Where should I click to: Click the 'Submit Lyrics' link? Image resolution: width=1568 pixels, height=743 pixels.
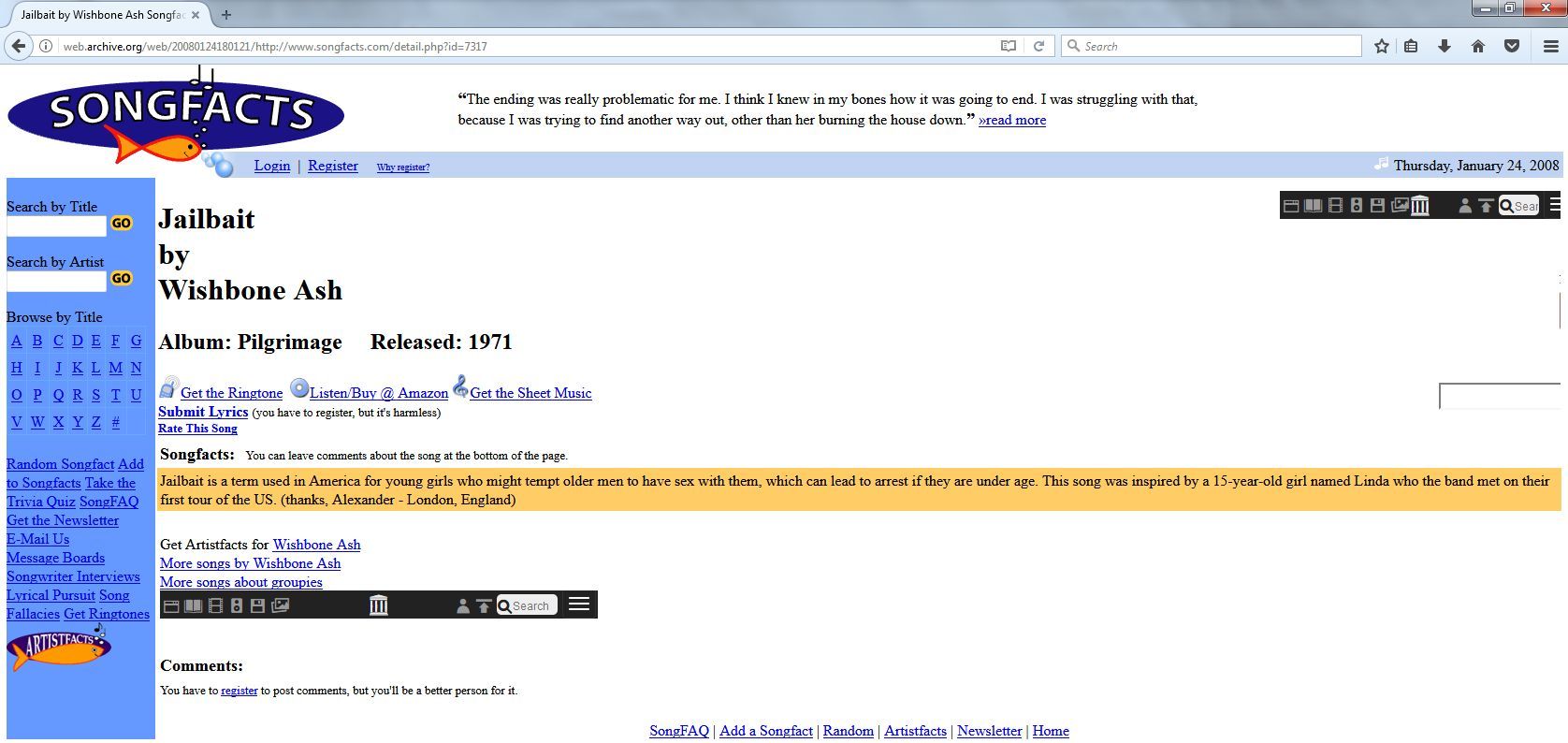coord(203,412)
